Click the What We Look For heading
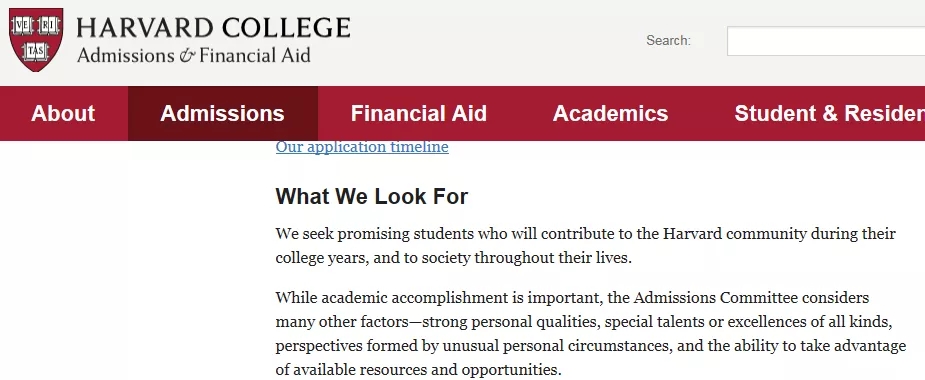Viewport: 925px width, 380px height. pos(372,196)
